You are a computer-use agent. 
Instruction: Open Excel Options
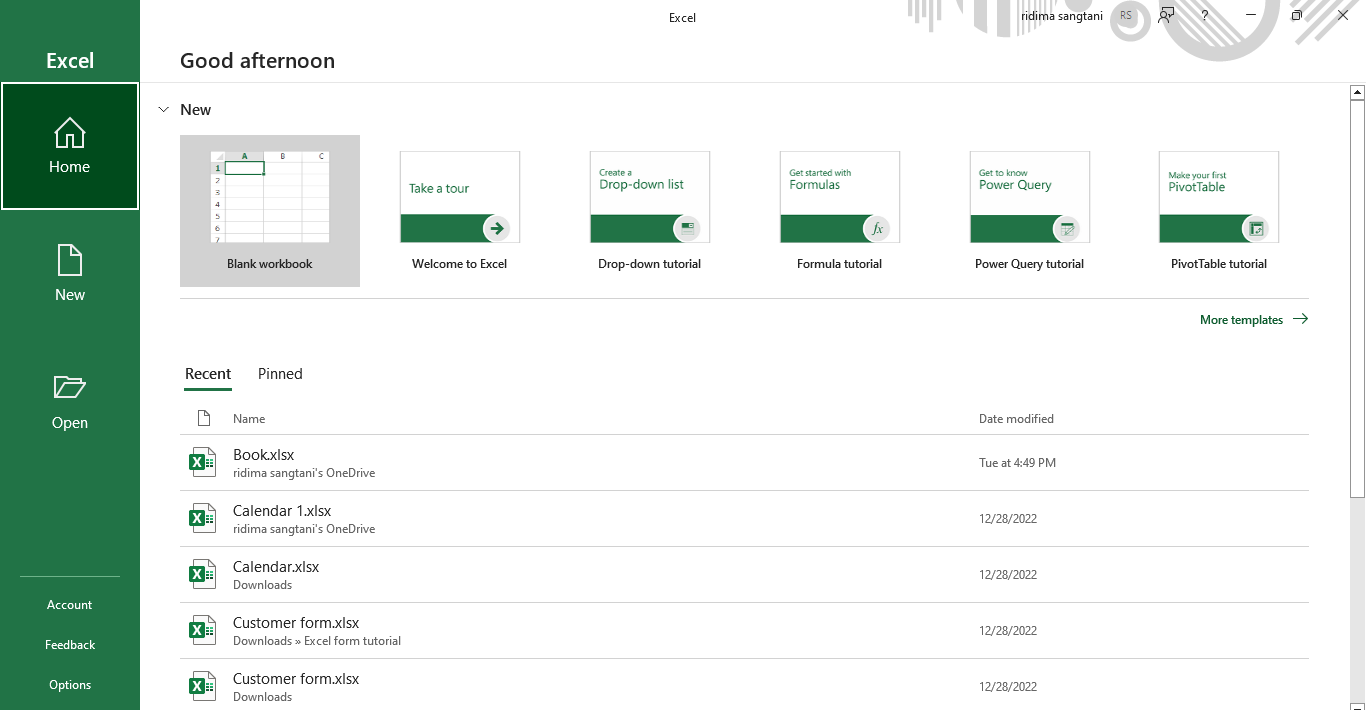(70, 685)
